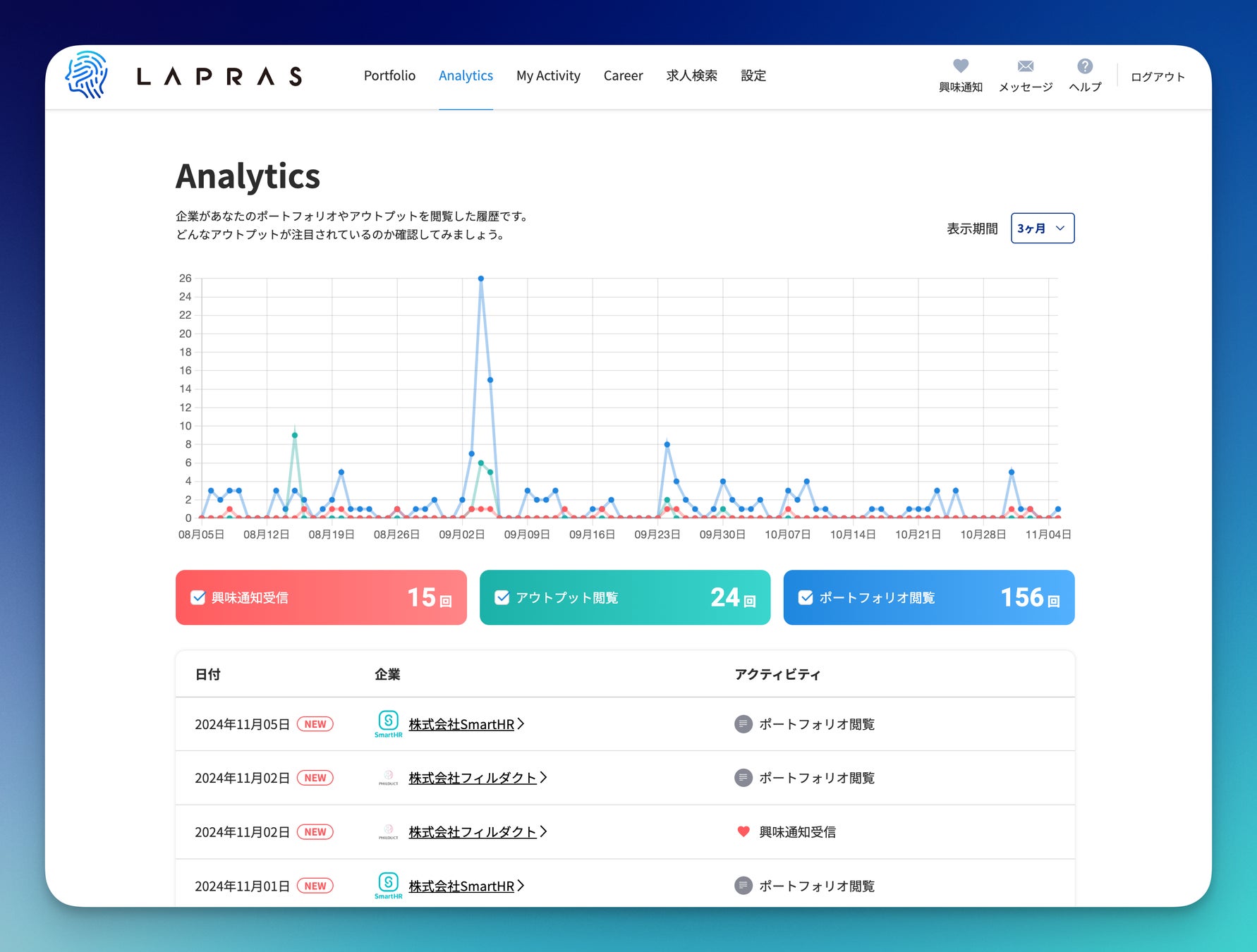The width and height of the screenshot is (1257, 952).
Task: Expand chevron next to 株式会社フィルダクト 興味通知受信 row
Action: click(543, 831)
